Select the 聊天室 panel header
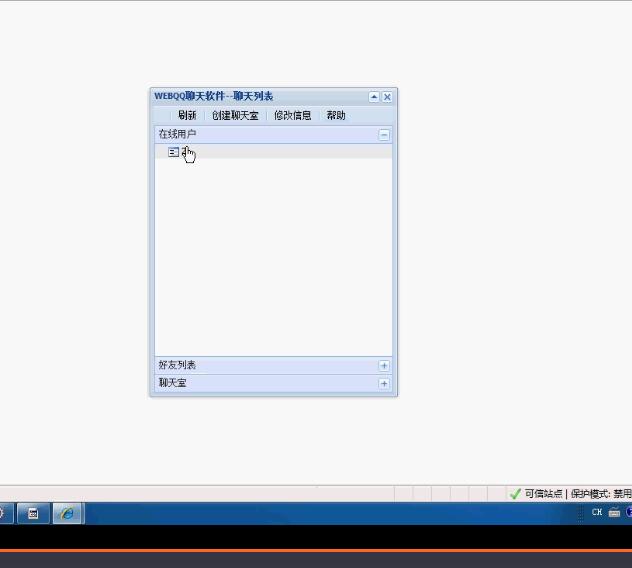The width and height of the screenshot is (632, 568). 273,383
